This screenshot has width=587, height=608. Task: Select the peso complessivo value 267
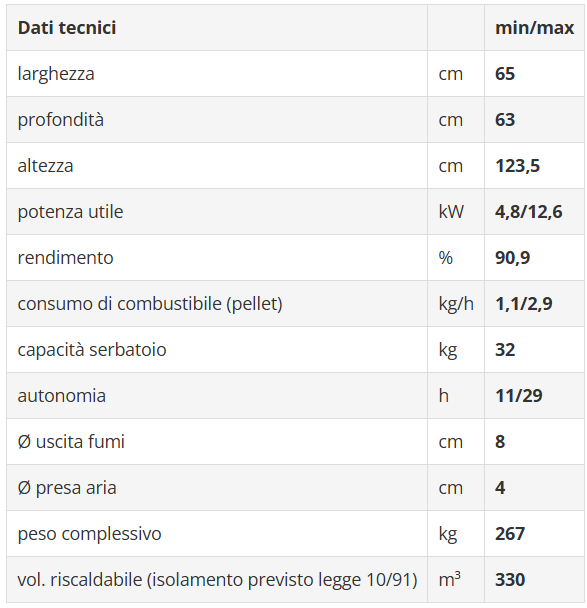(510, 534)
